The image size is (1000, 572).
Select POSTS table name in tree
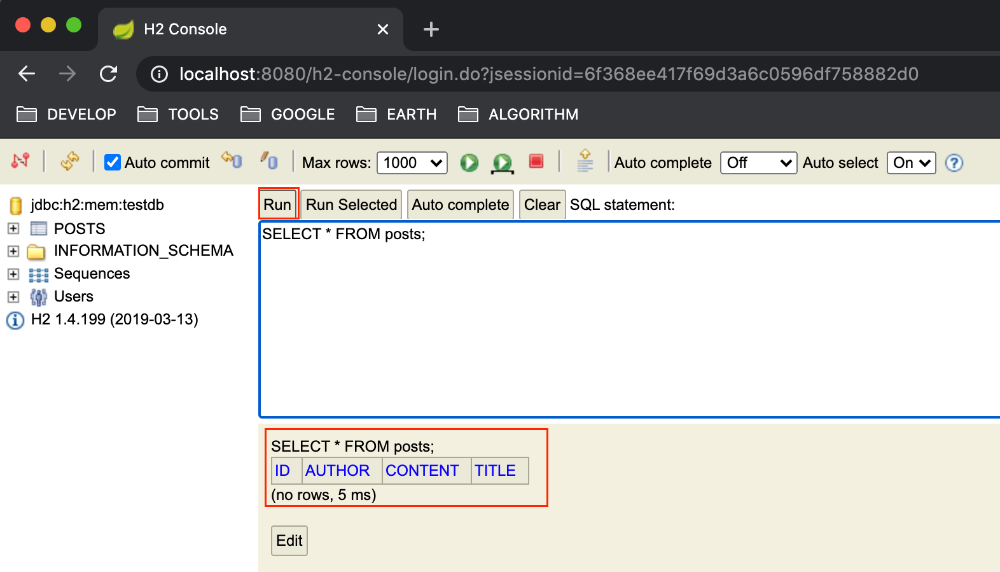80,228
